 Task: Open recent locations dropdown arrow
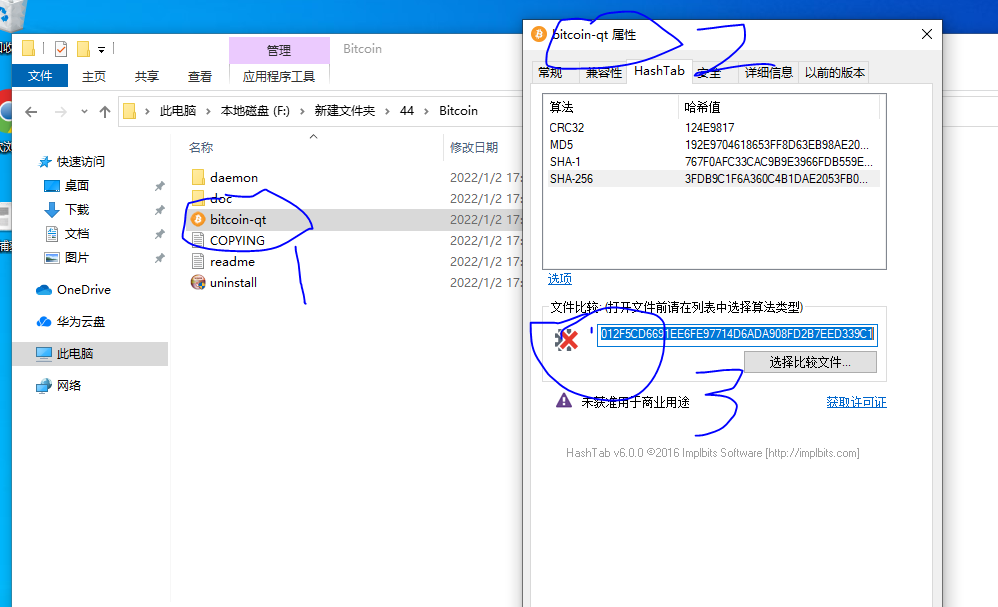pyautogui.click(x=84, y=112)
